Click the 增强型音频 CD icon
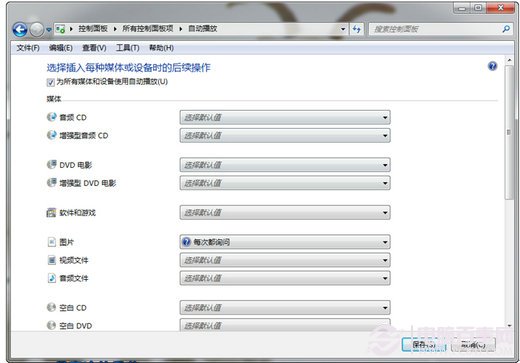 [52, 135]
